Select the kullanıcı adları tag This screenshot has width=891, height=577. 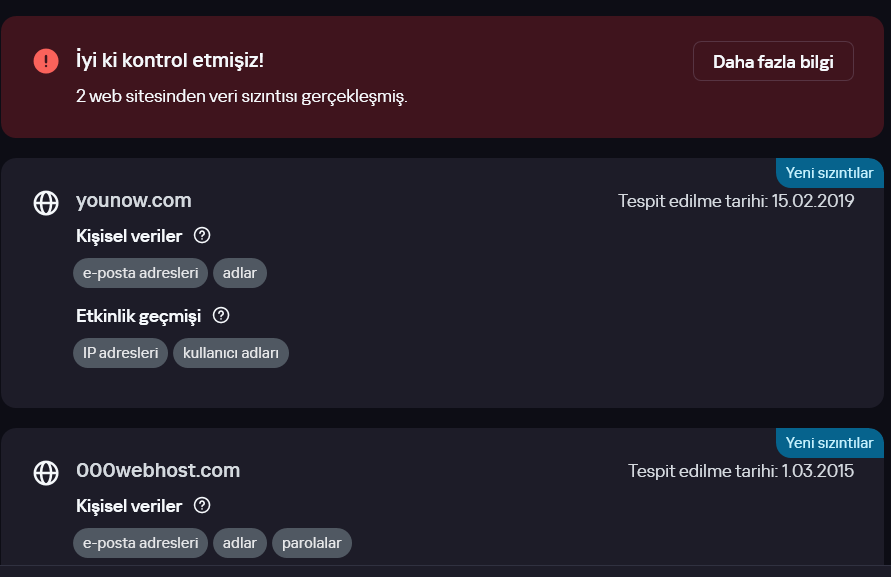(x=231, y=353)
